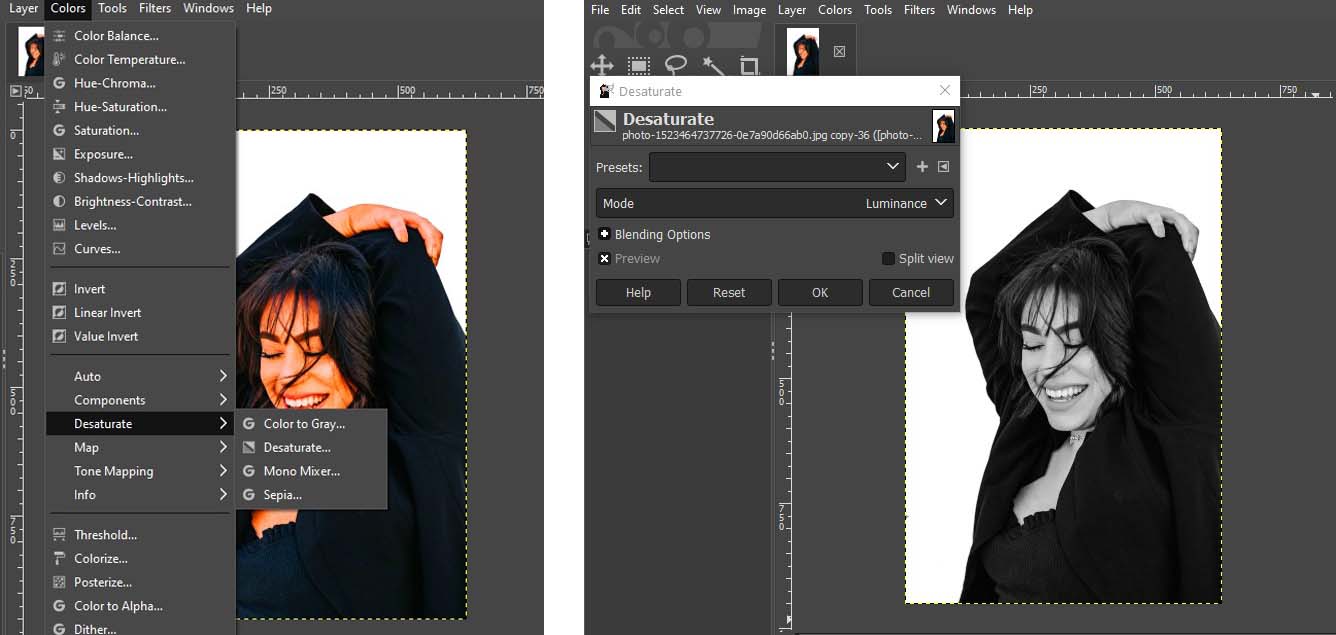
Task: Select the Fuzzy Select magic wand tool
Action: (712, 66)
